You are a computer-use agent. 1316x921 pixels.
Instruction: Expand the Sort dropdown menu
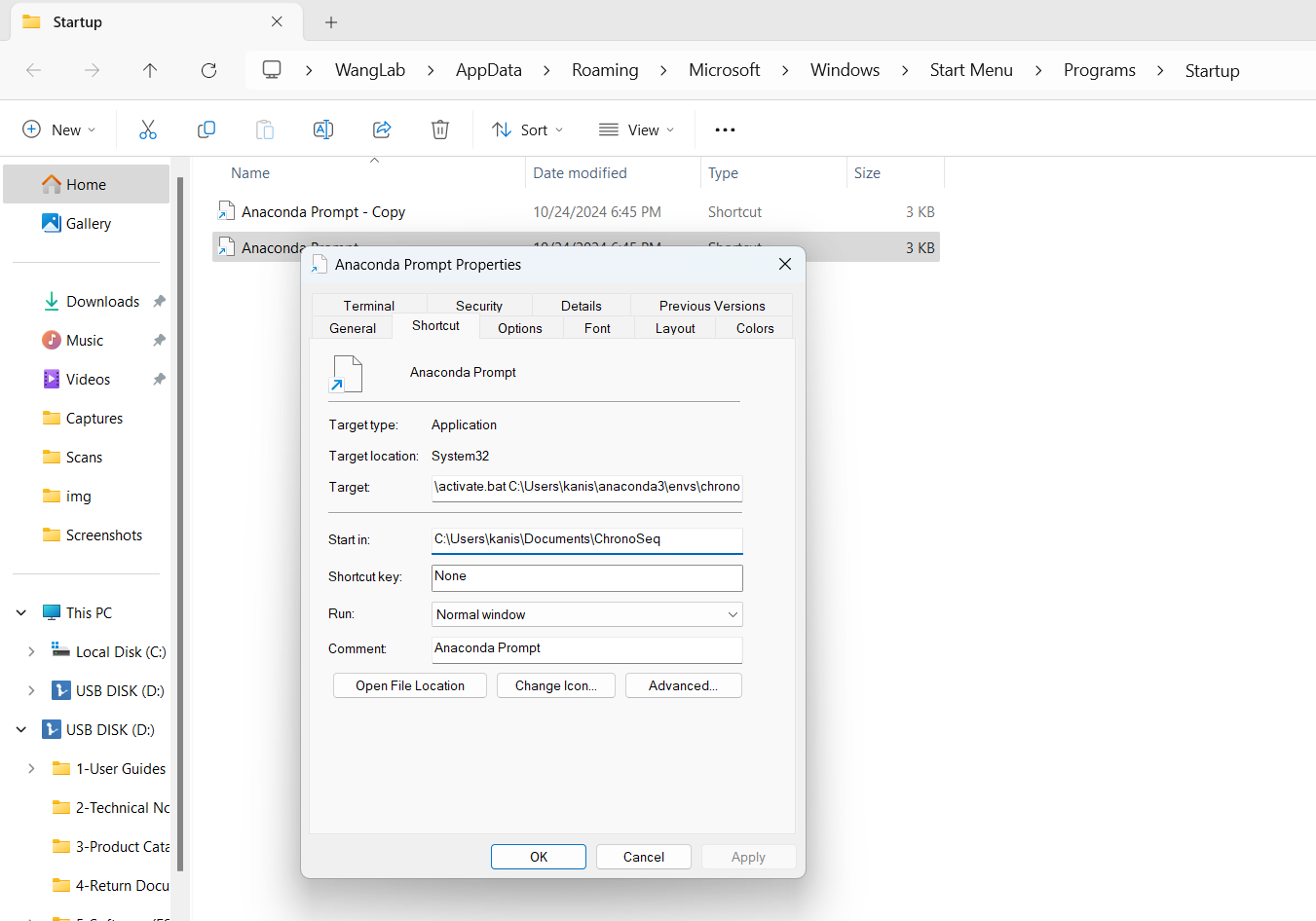pyautogui.click(x=528, y=129)
